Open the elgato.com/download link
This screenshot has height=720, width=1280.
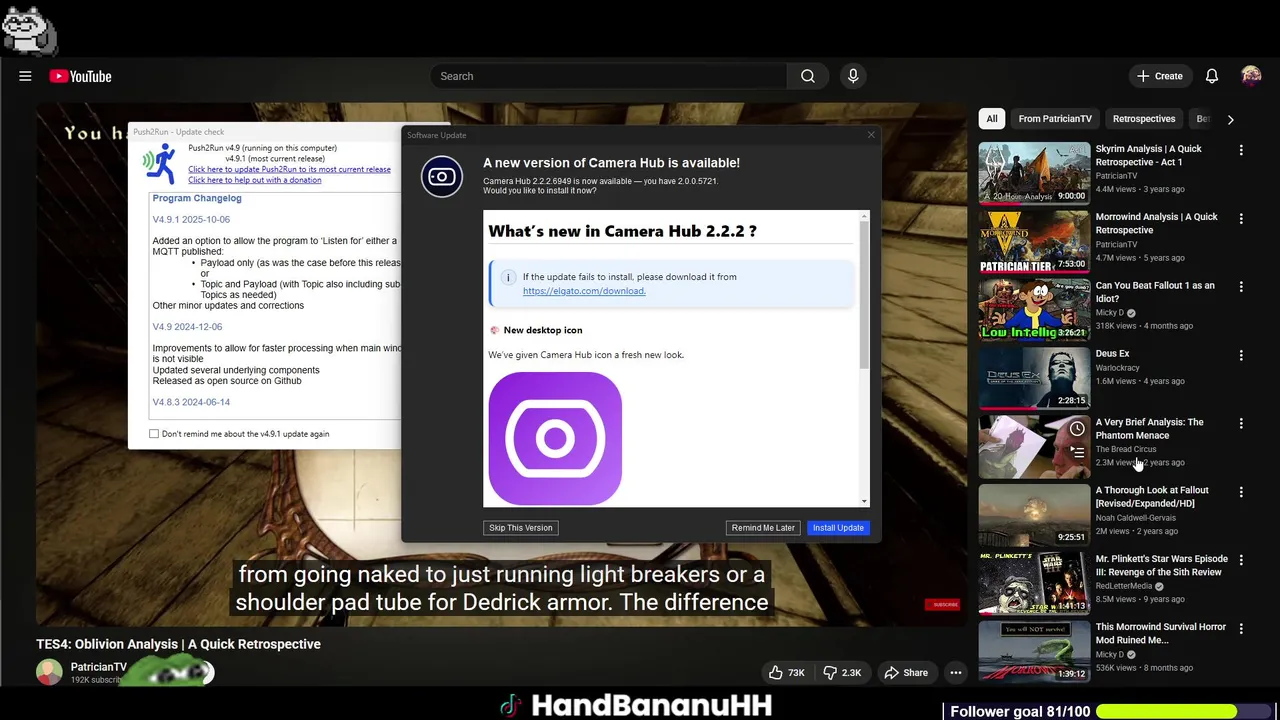click(x=584, y=291)
